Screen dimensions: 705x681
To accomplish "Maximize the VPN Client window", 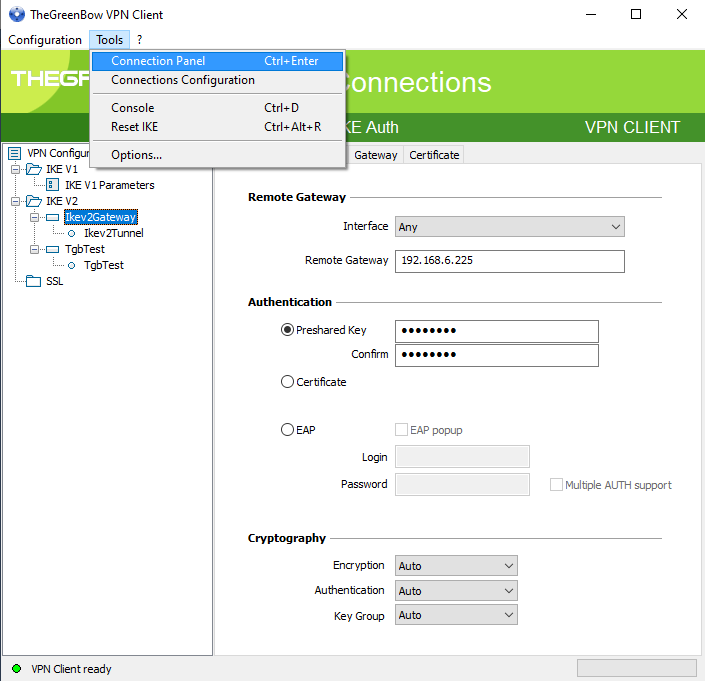I will [x=636, y=14].
